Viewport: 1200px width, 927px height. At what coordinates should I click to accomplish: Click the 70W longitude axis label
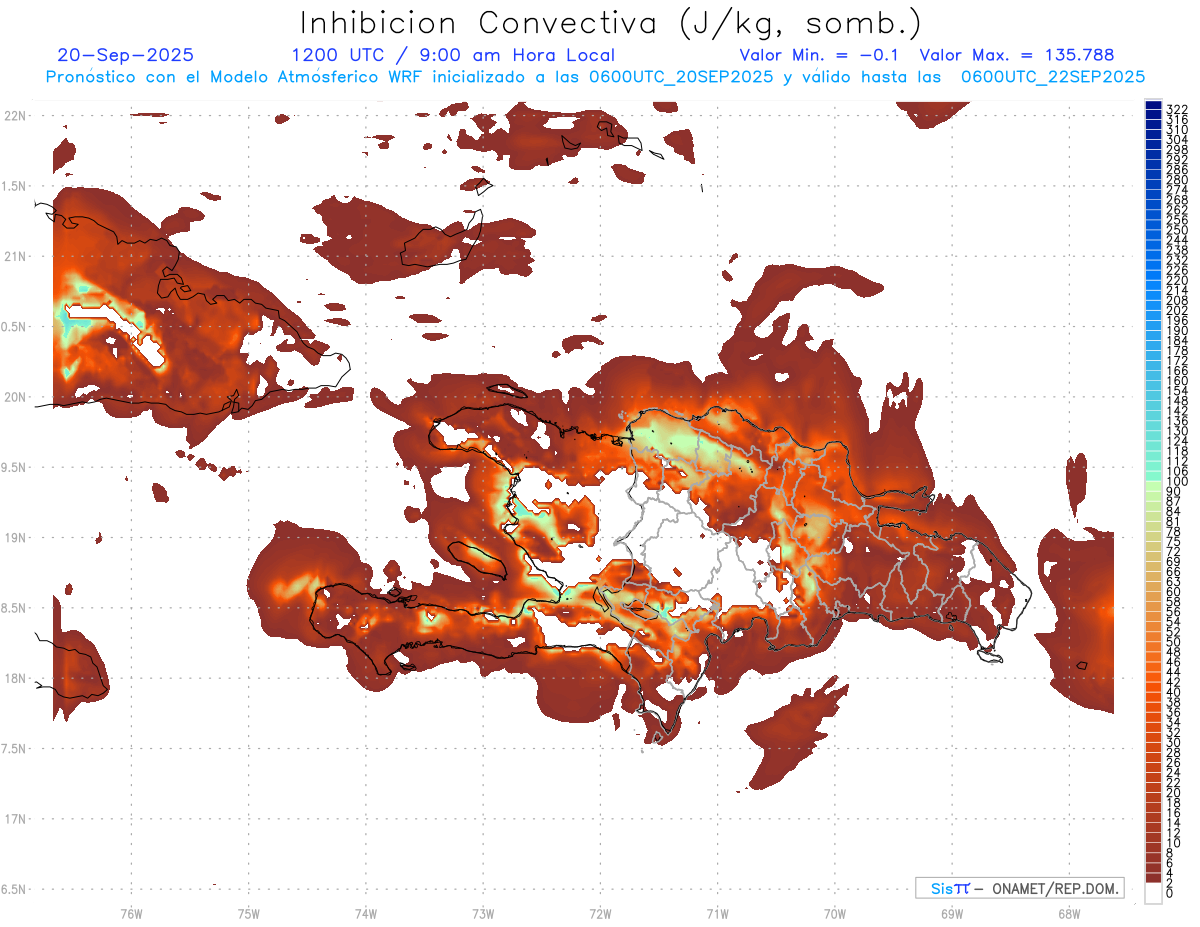click(x=834, y=913)
